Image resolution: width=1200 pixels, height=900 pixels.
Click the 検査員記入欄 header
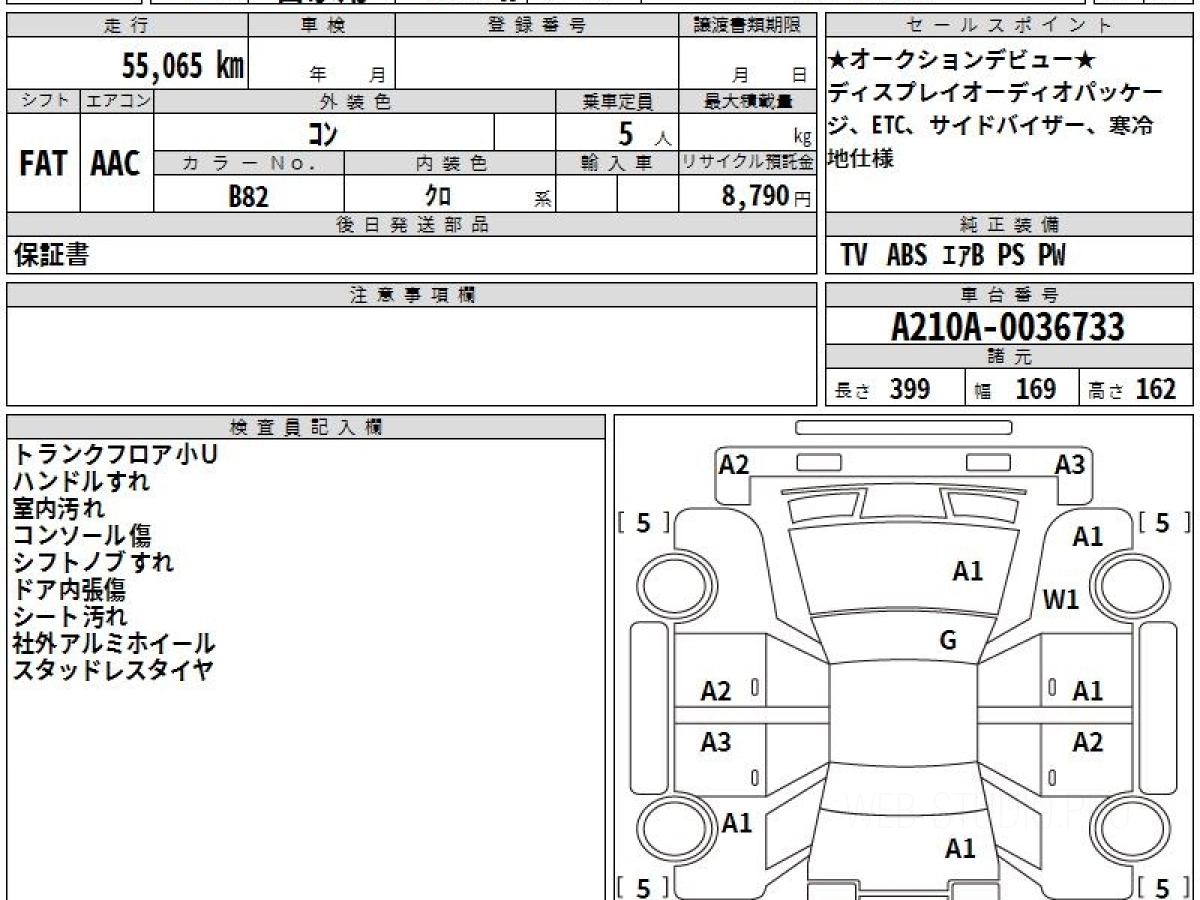point(306,427)
